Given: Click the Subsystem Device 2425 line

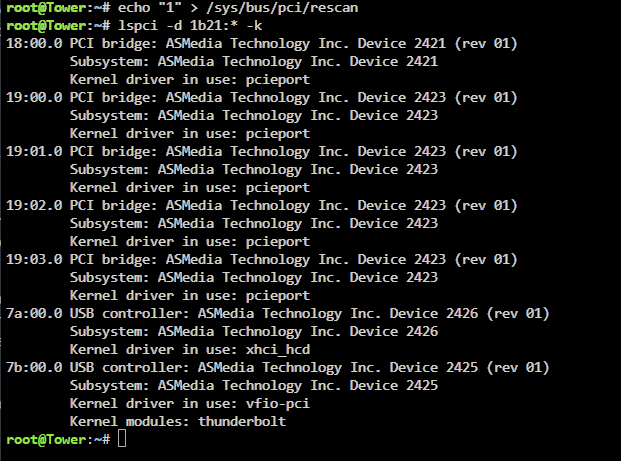Looking at the screenshot, I should pyautogui.click(x=253, y=385).
